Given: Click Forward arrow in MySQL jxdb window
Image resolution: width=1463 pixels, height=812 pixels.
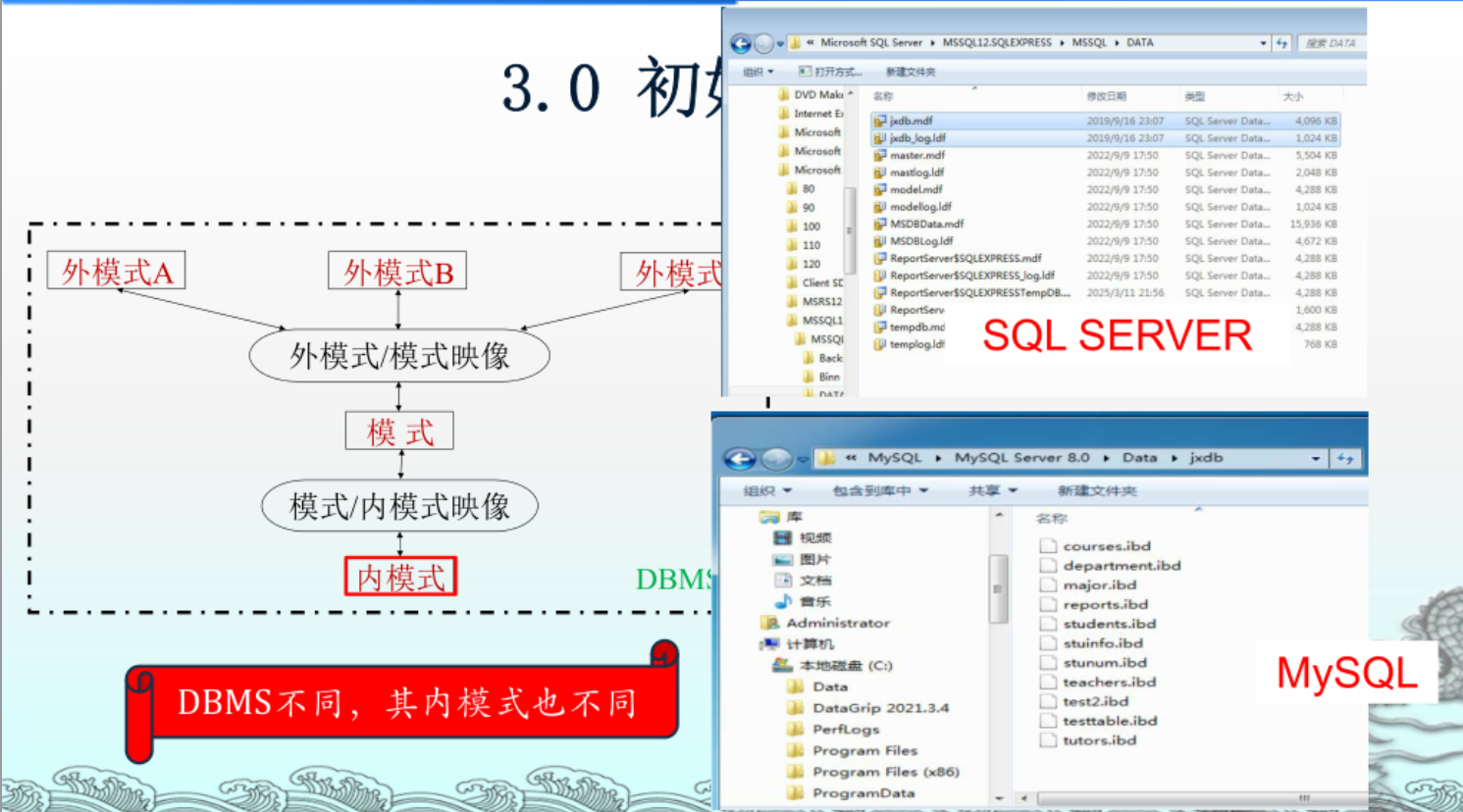Looking at the screenshot, I should tap(776, 458).
